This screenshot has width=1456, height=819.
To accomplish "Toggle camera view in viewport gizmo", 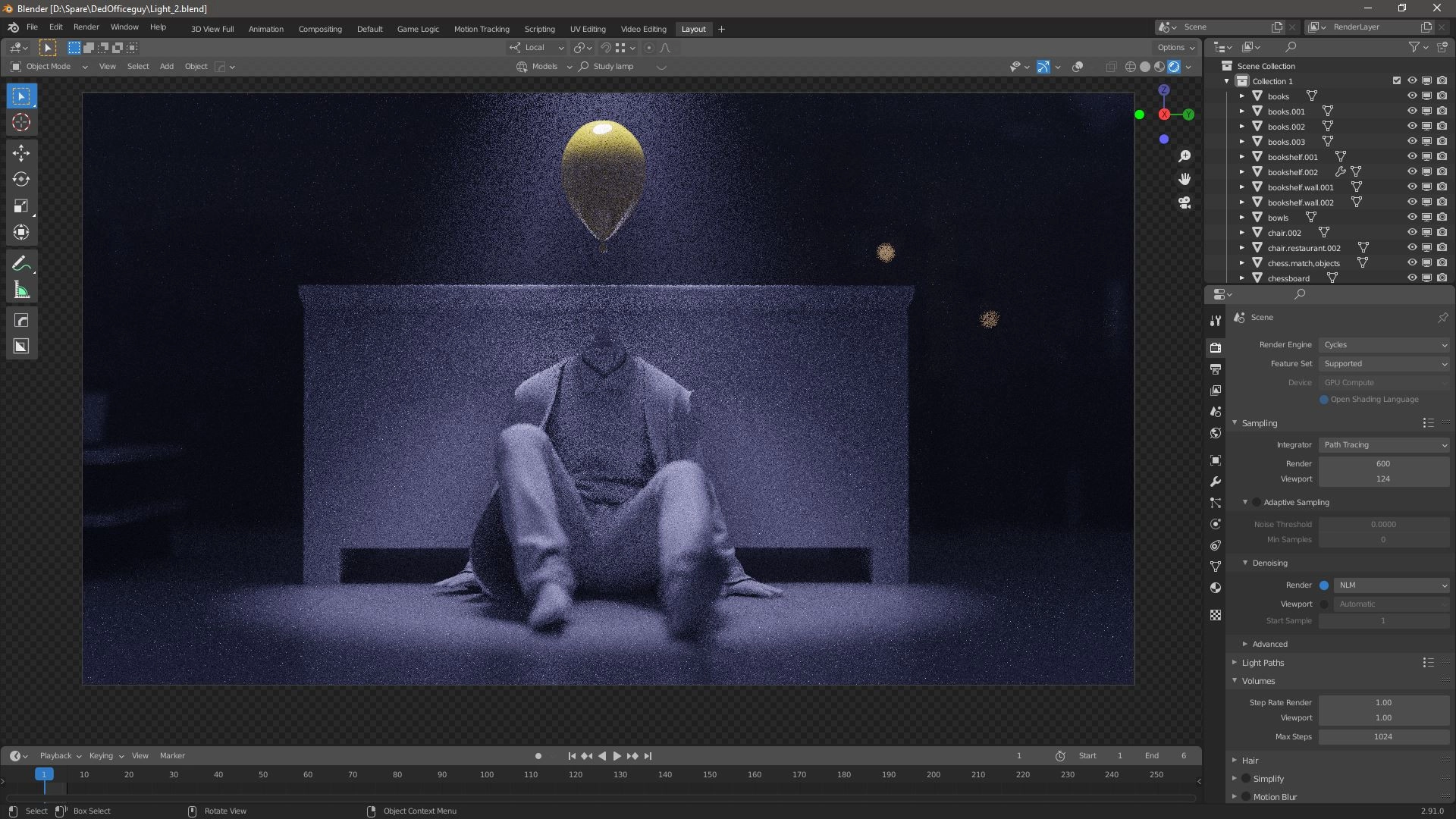I will [1185, 202].
